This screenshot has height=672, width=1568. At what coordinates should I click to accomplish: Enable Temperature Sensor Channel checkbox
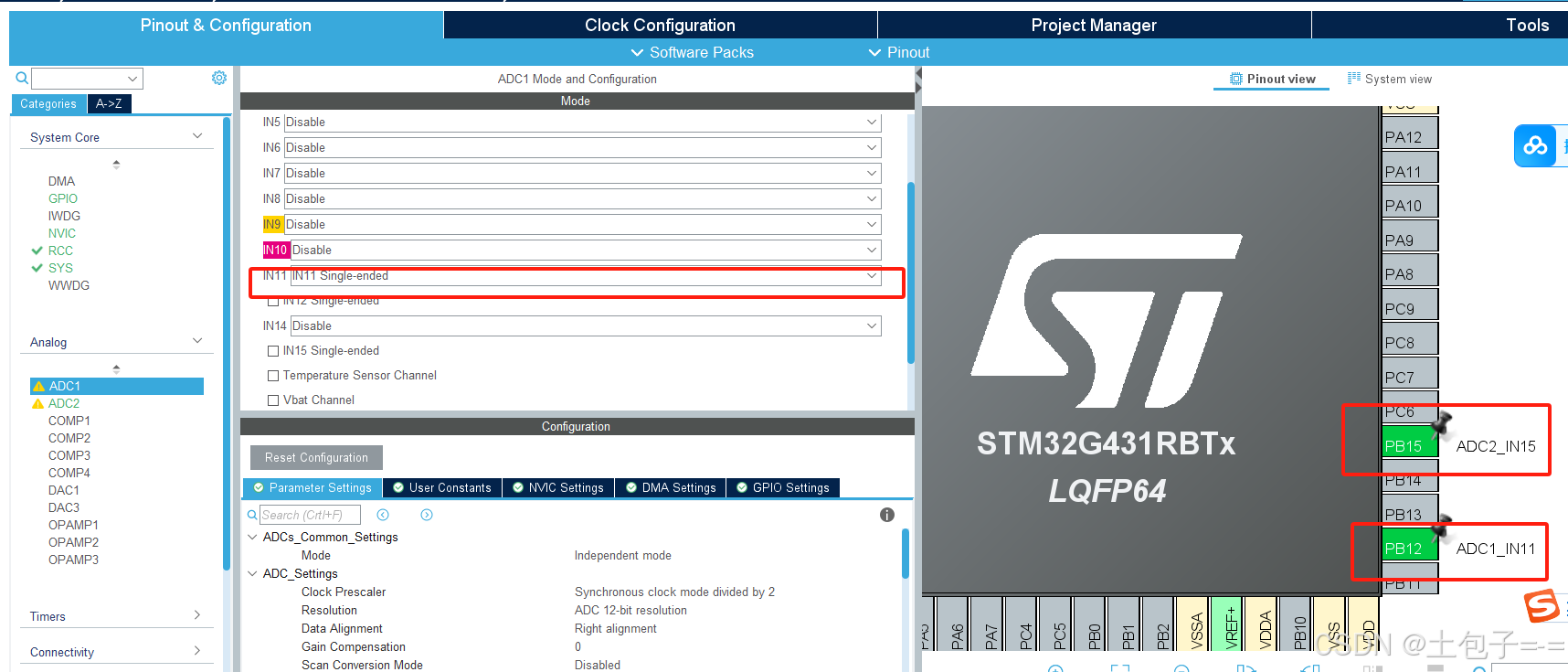273,376
